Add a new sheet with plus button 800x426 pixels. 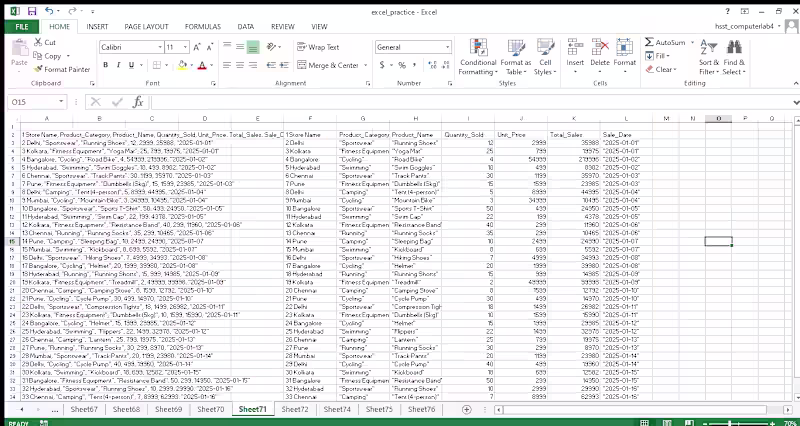pyautogui.click(x=466, y=409)
